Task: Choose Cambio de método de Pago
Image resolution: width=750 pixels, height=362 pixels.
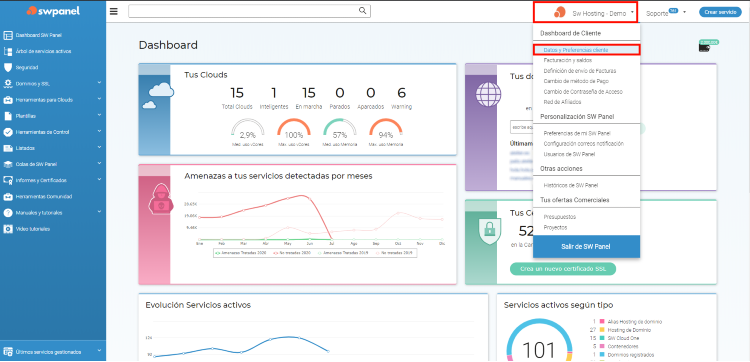Action: coord(576,81)
